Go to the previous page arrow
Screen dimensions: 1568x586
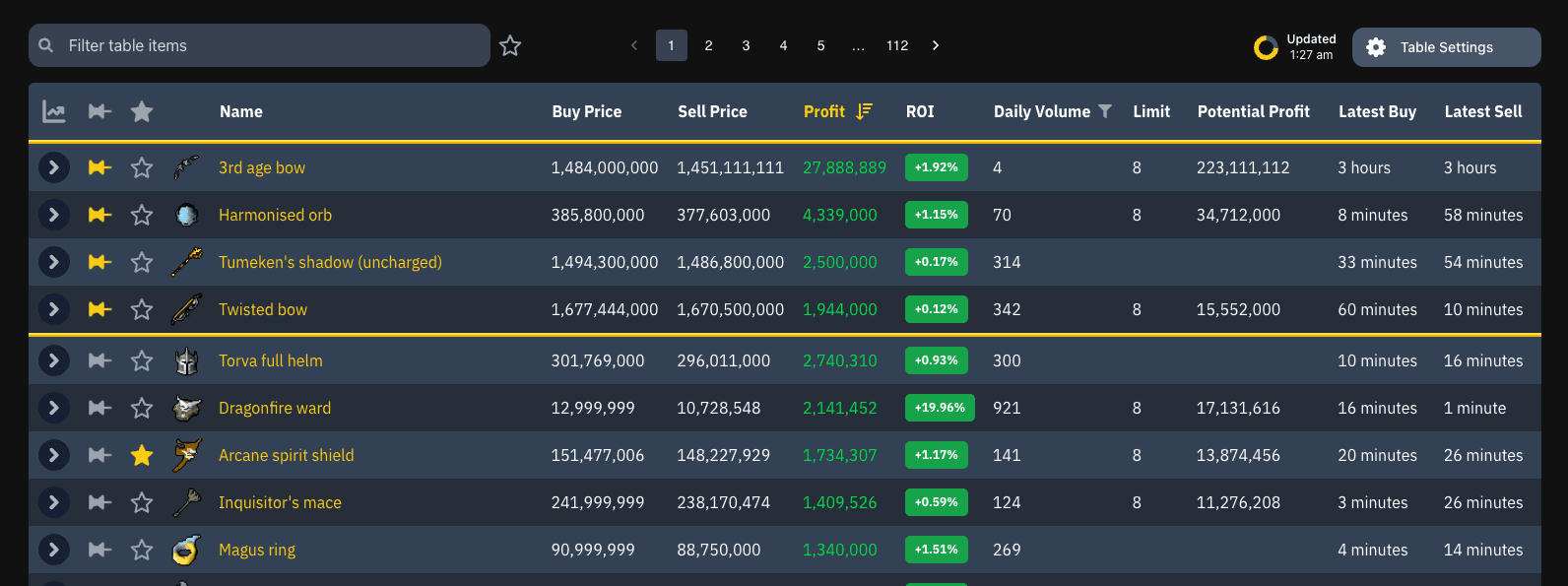[634, 45]
